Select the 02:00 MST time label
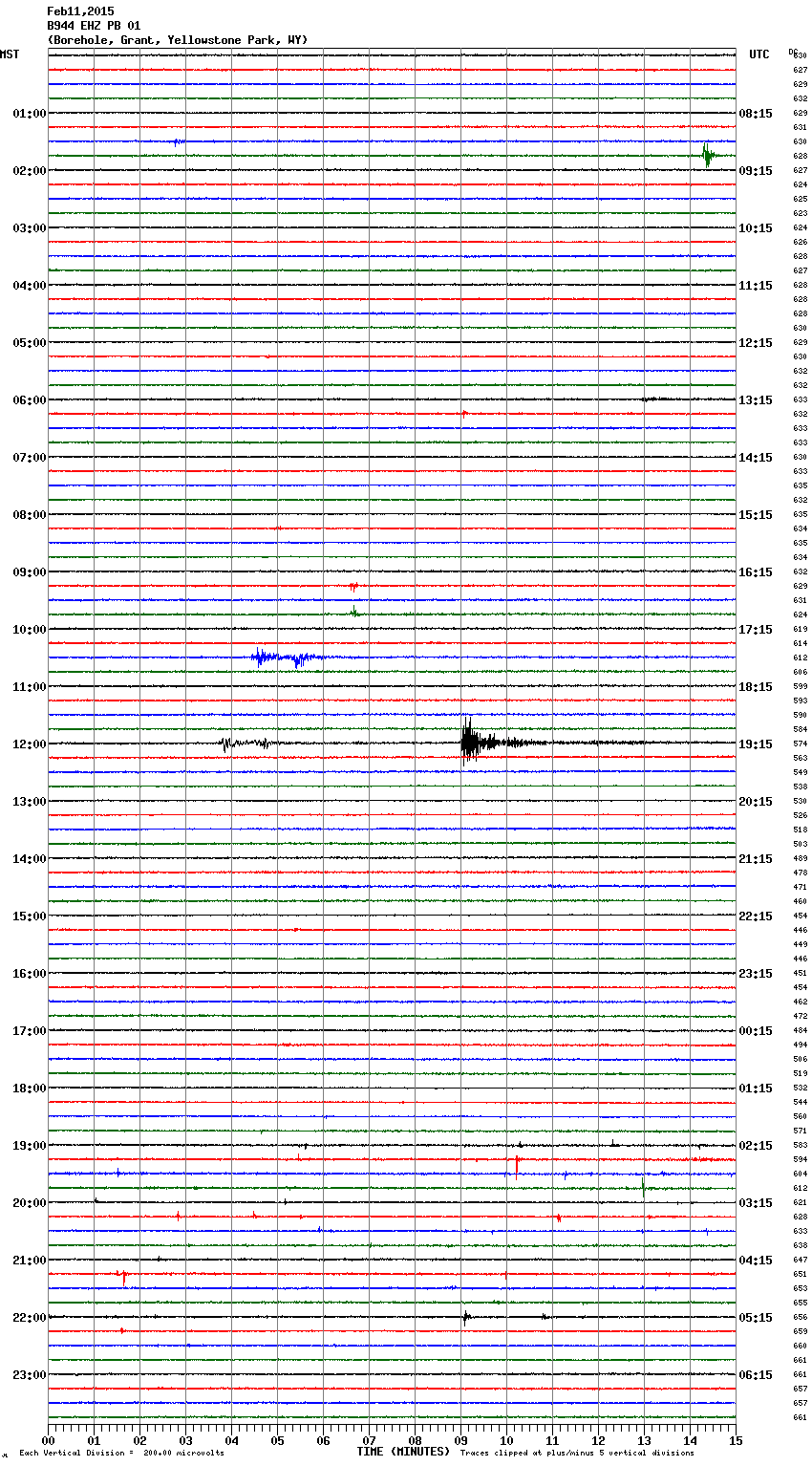This screenshot has height=1466, width=812. click(x=30, y=171)
